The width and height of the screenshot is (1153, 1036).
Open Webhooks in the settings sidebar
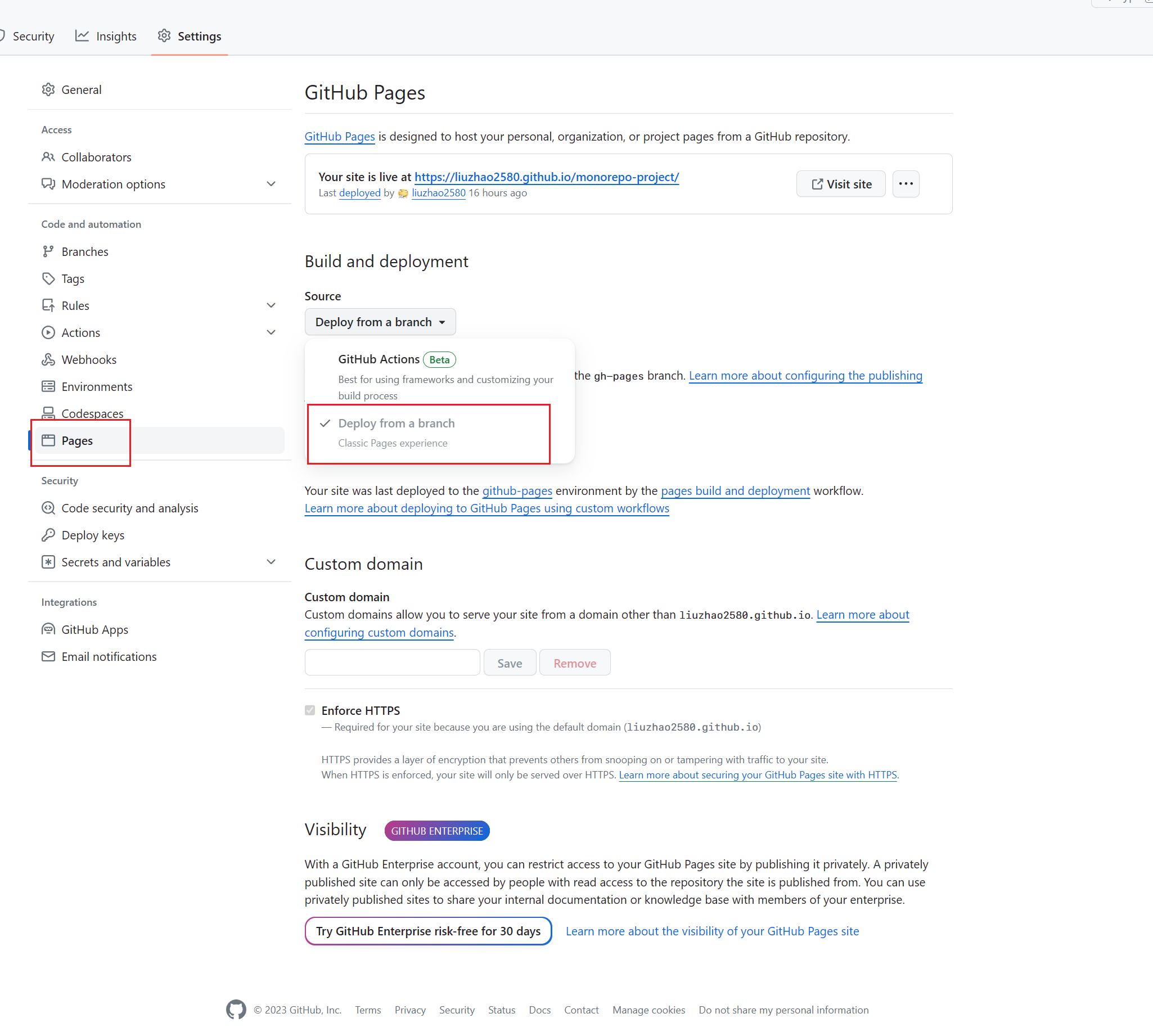pos(160,359)
